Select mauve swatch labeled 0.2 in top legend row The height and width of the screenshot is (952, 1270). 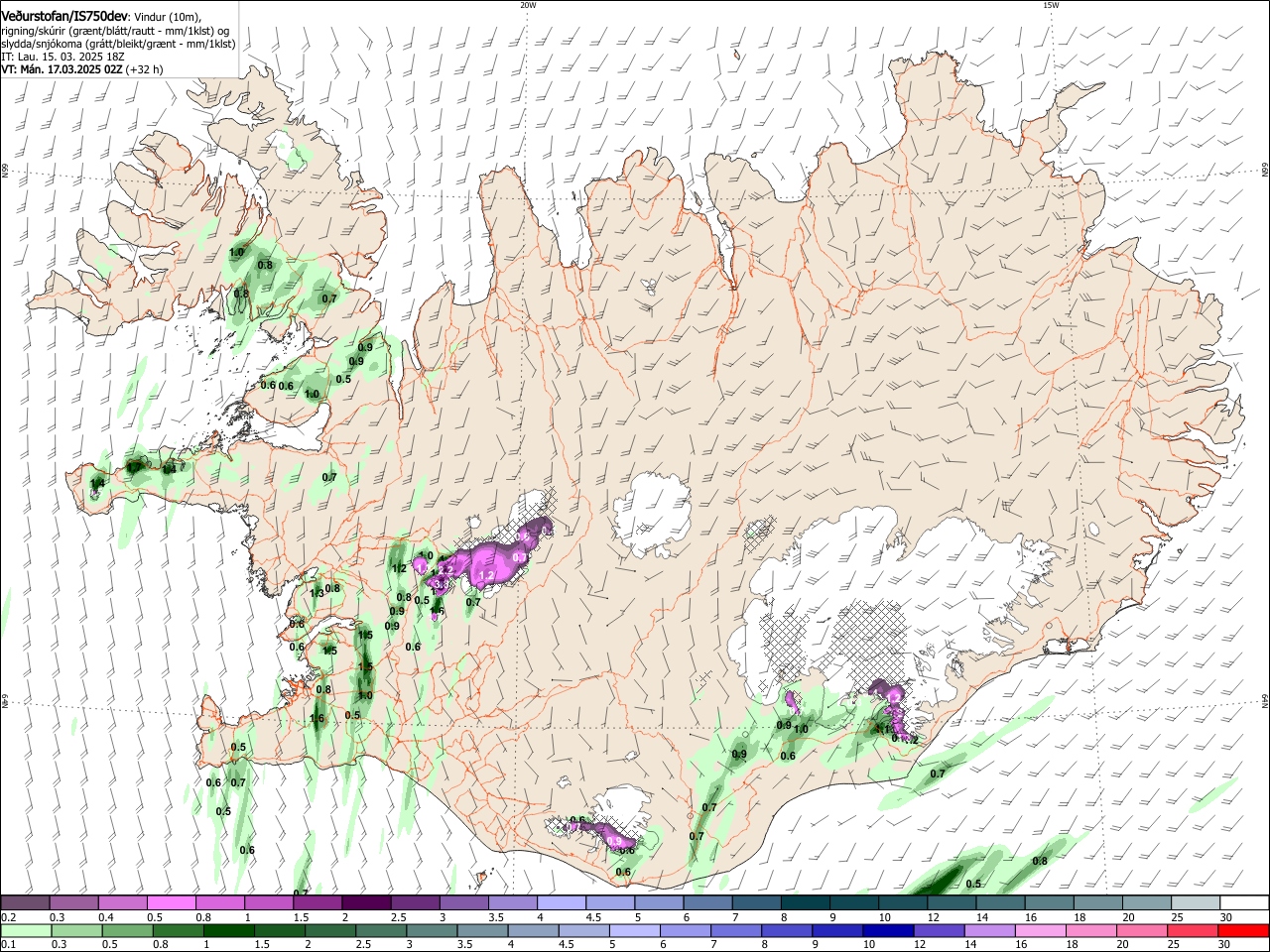tap(26, 902)
